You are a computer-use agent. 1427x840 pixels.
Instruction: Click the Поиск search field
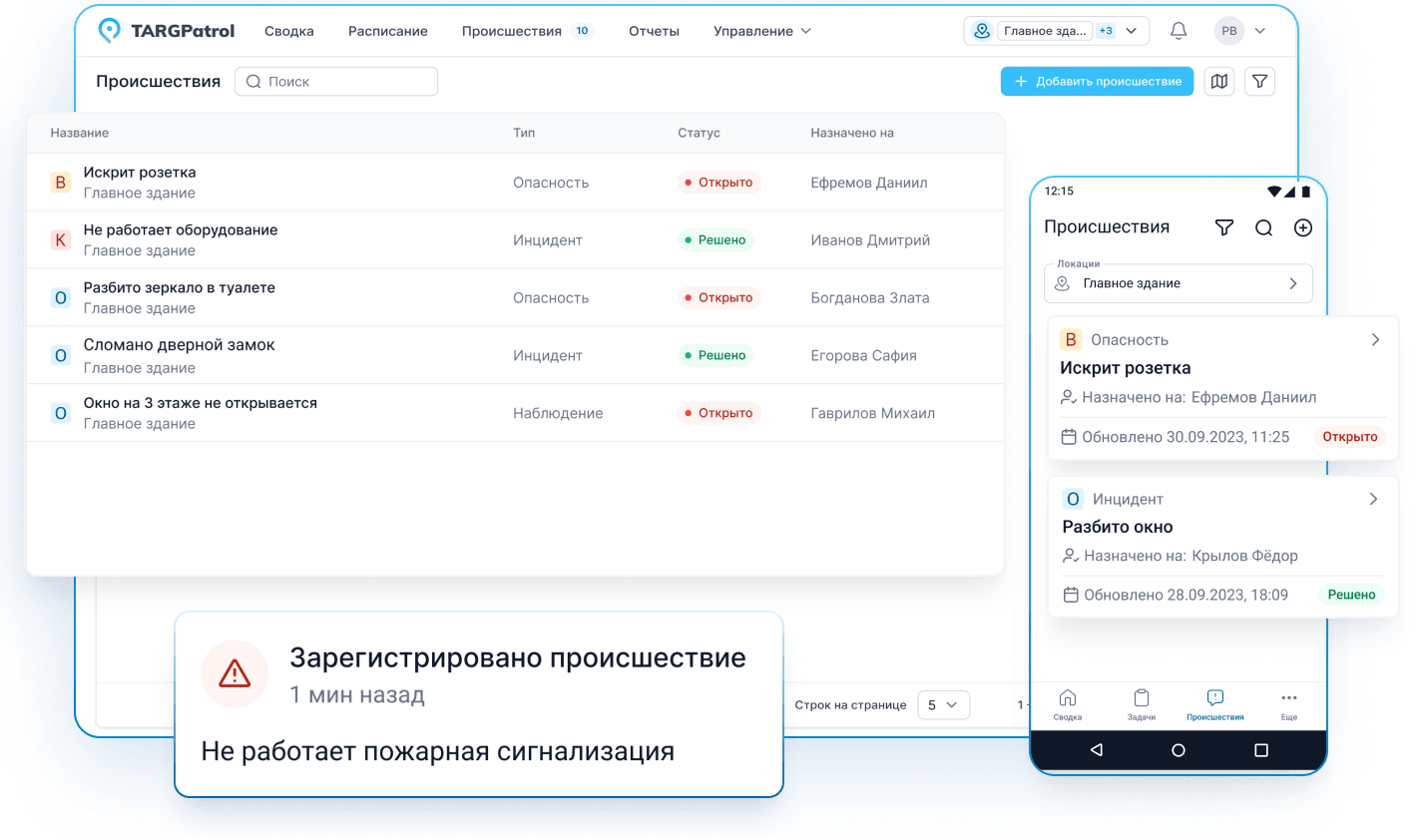pyautogui.click(x=336, y=82)
